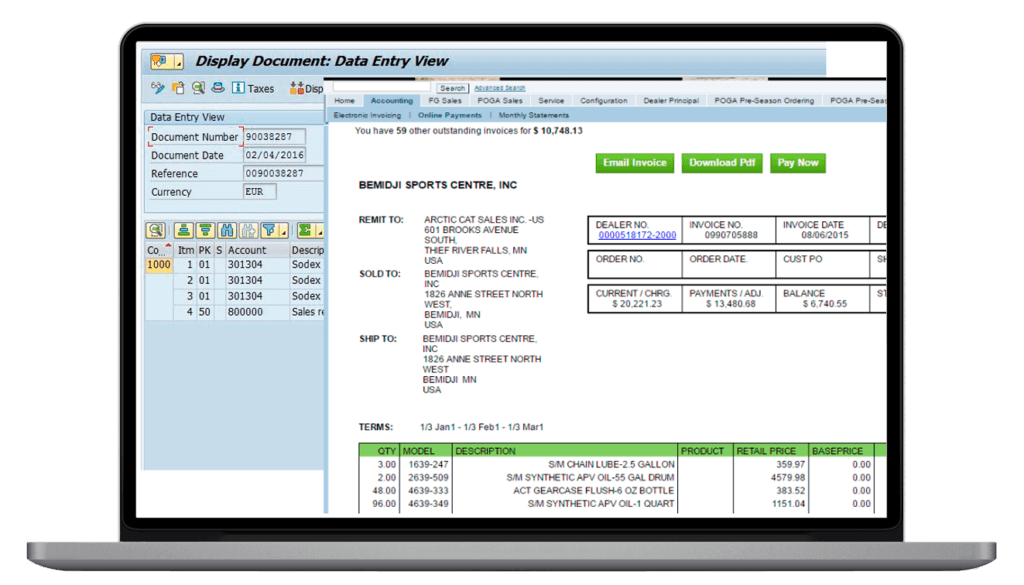This screenshot has height=585, width=1024.
Task: Open the Total sigma dropdown arrow
Action: (x=319, y=231)
